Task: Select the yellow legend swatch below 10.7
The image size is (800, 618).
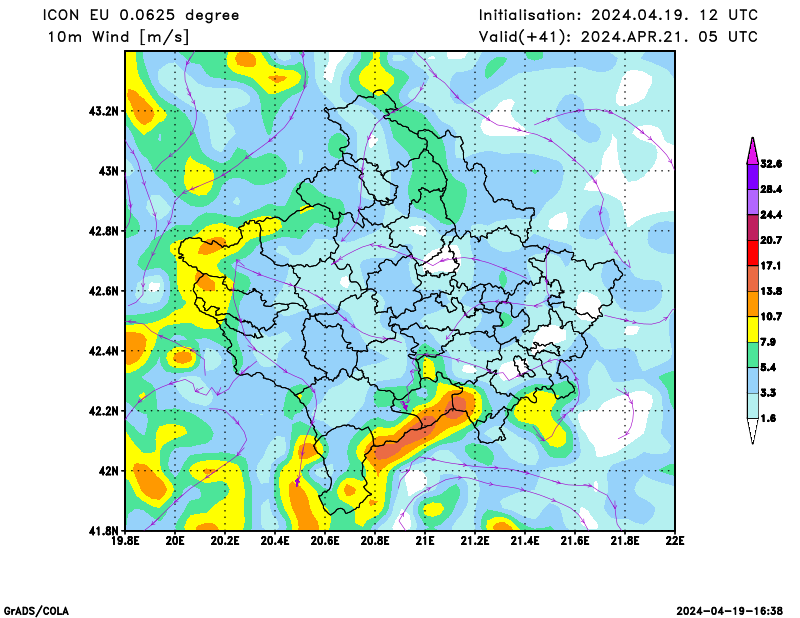Action: tap(753, 330)
